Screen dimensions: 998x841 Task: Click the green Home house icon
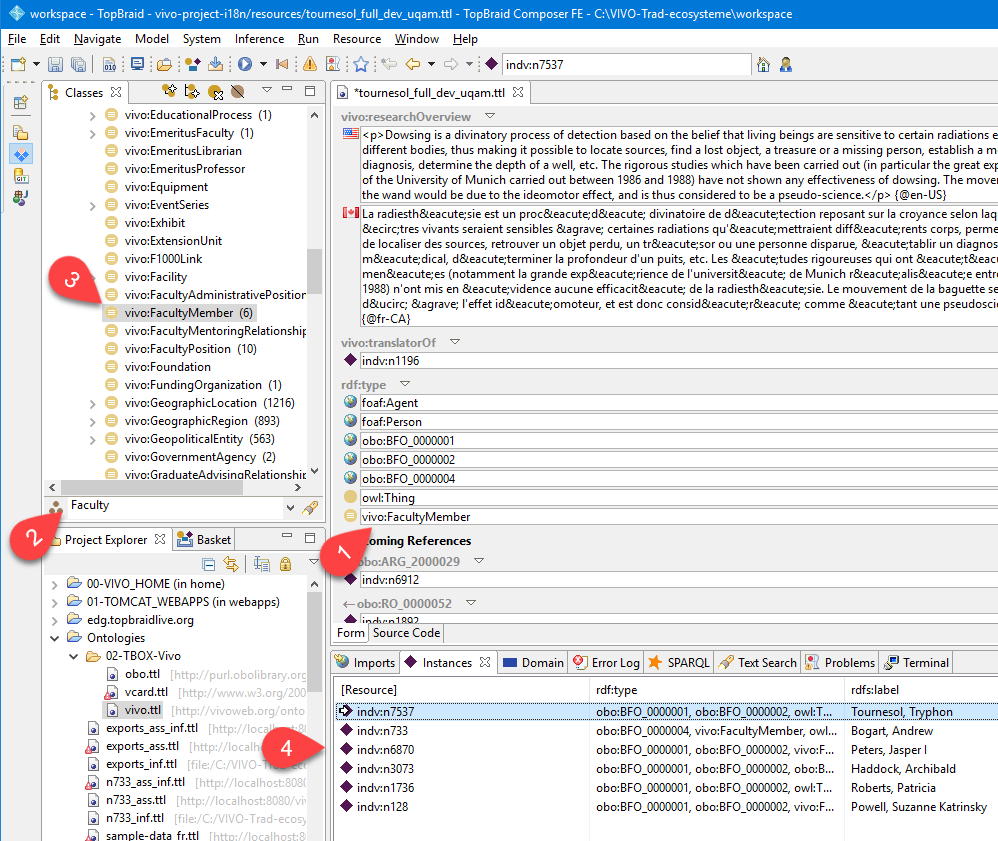point(763,64)
